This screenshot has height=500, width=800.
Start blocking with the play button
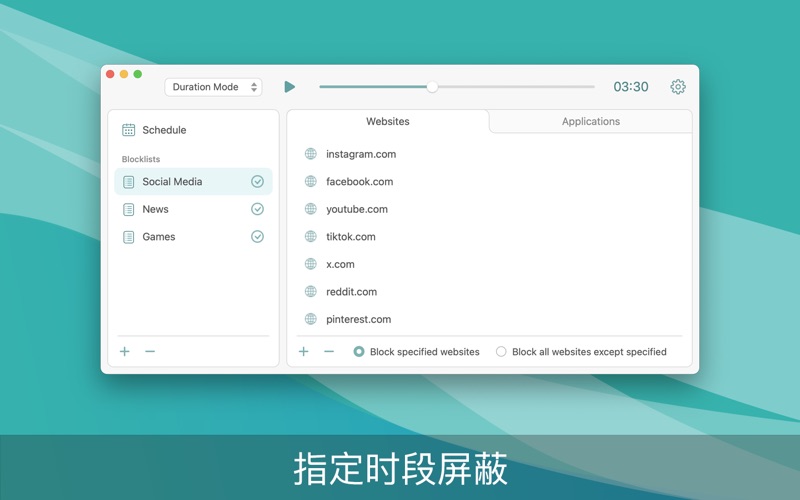[289, 87]
